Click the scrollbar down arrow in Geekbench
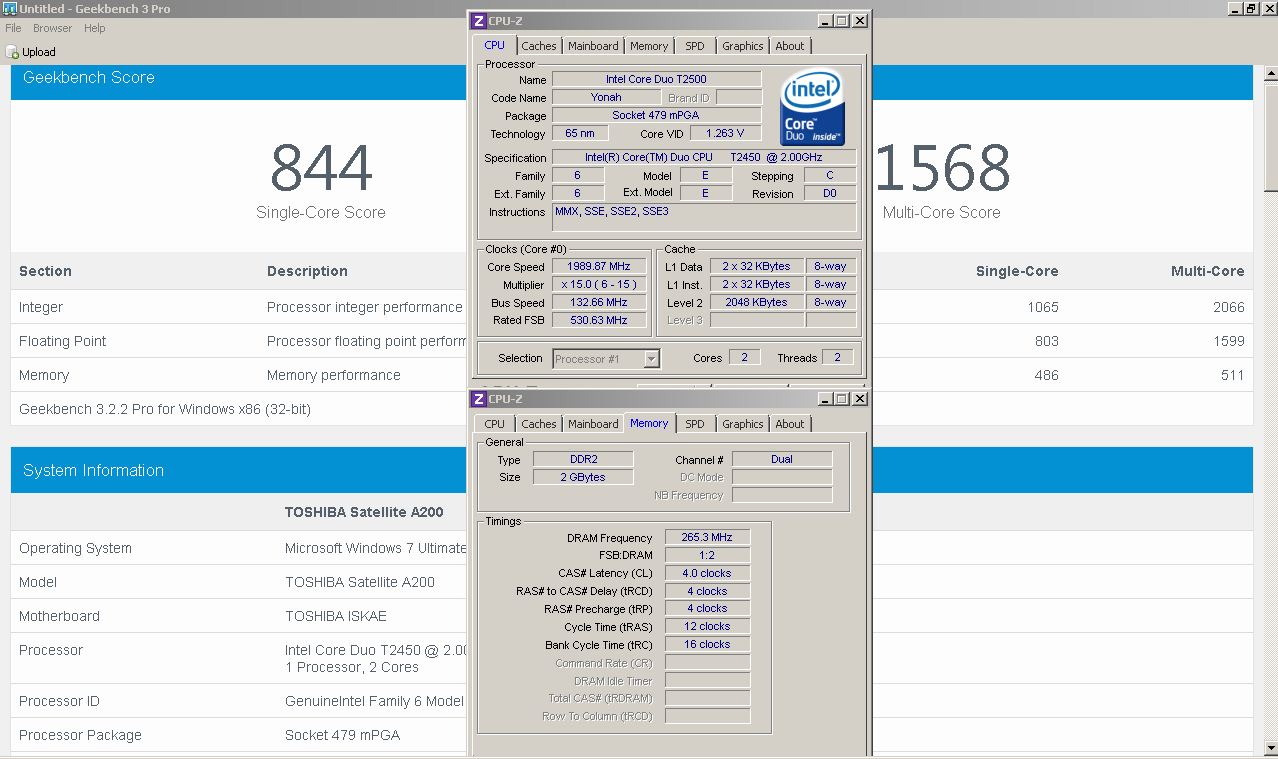The image size is (1278, 759). pyautogui.click(x=1271, y=748)
